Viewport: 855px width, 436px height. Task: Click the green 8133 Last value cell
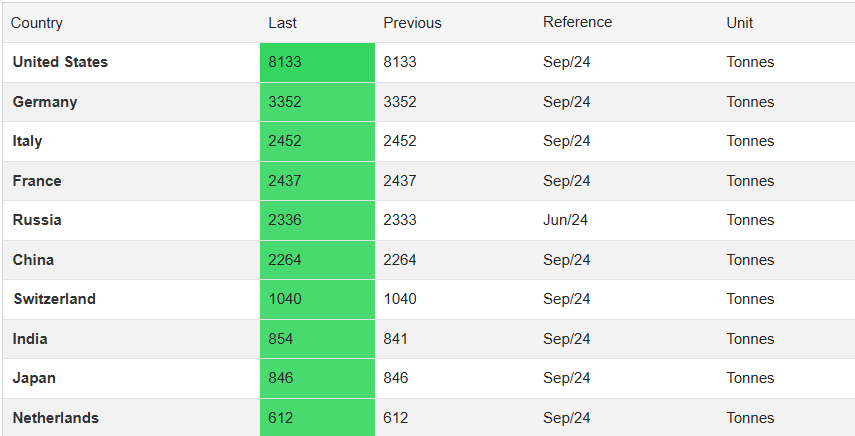click(x=285, y=62)
